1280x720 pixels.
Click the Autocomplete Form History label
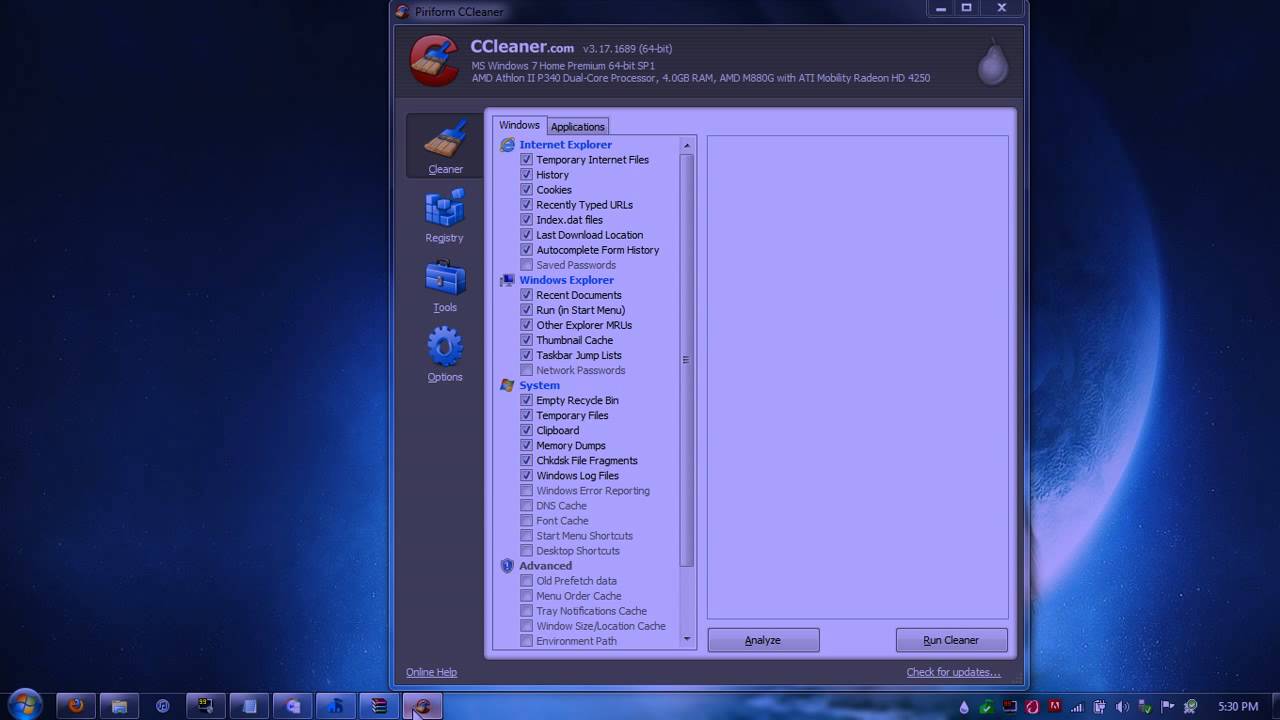pyautogui.click(x=598, y=250)
